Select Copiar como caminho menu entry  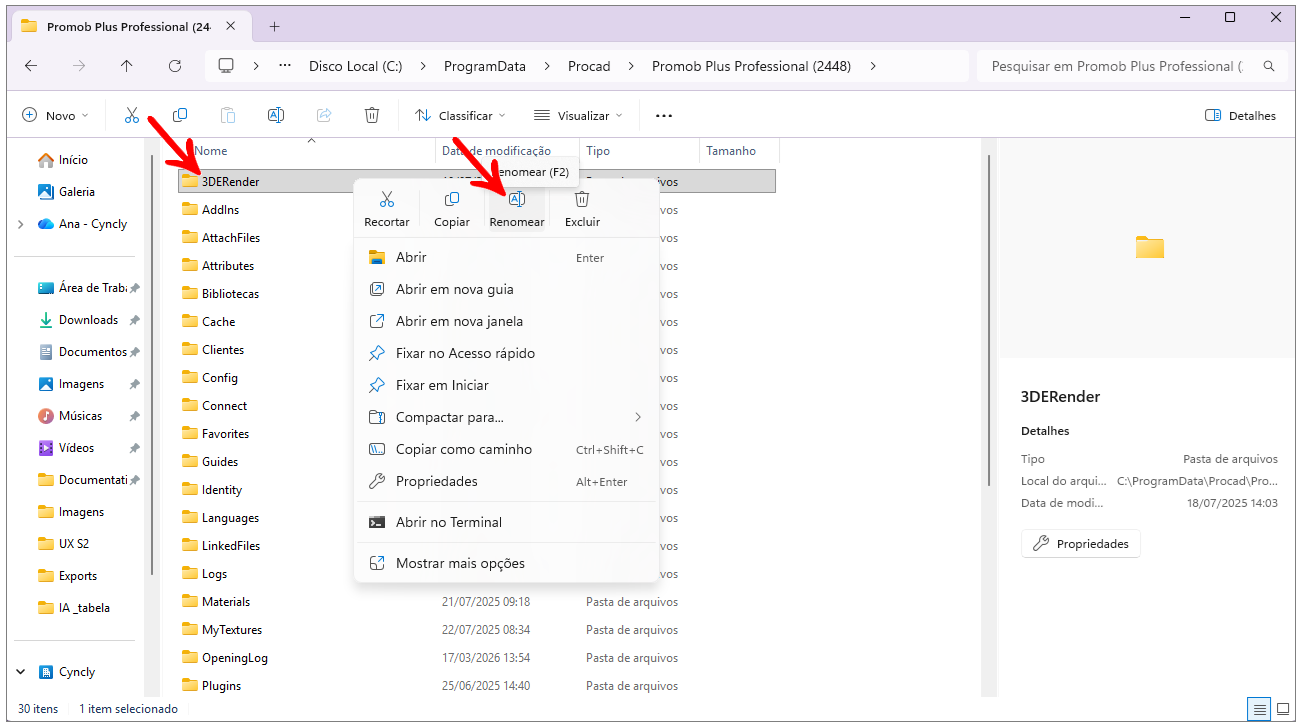[464, 449]
